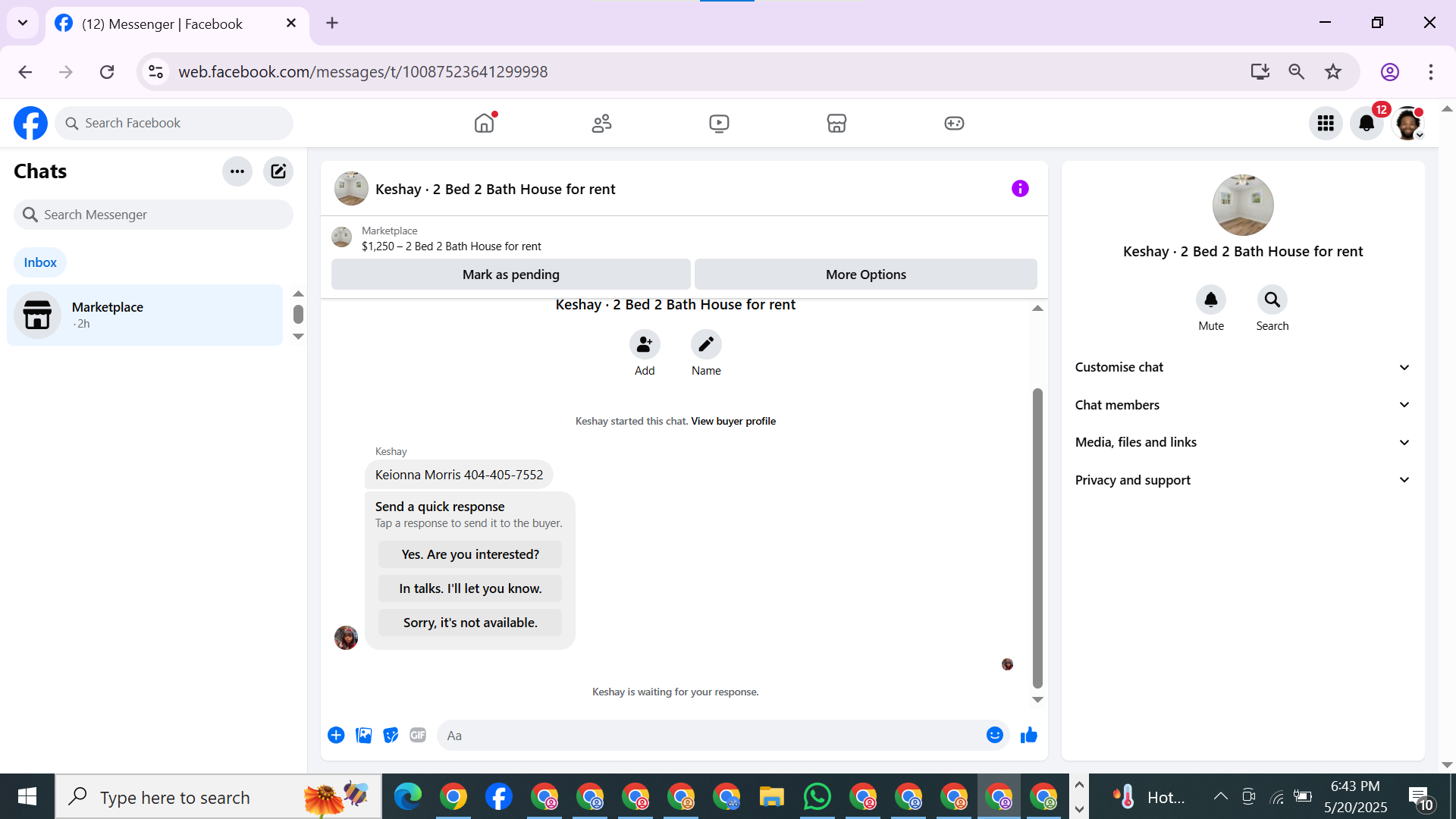
Task: Click the Add people icon
Action: tap(644, 345)
